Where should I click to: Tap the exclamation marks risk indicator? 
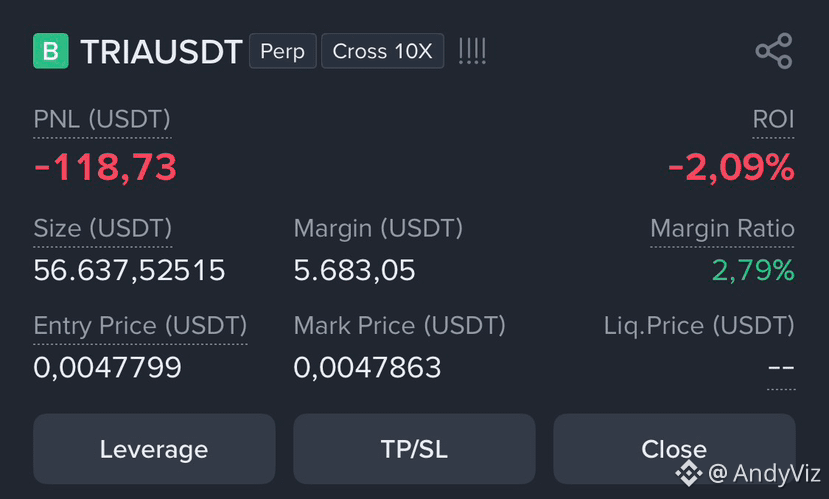472,51
